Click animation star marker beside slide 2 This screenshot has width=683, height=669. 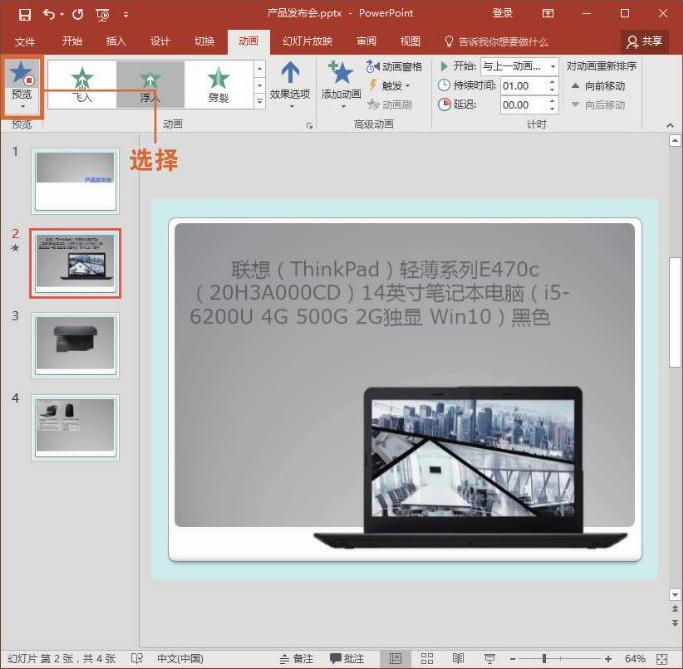pos(15,248)
